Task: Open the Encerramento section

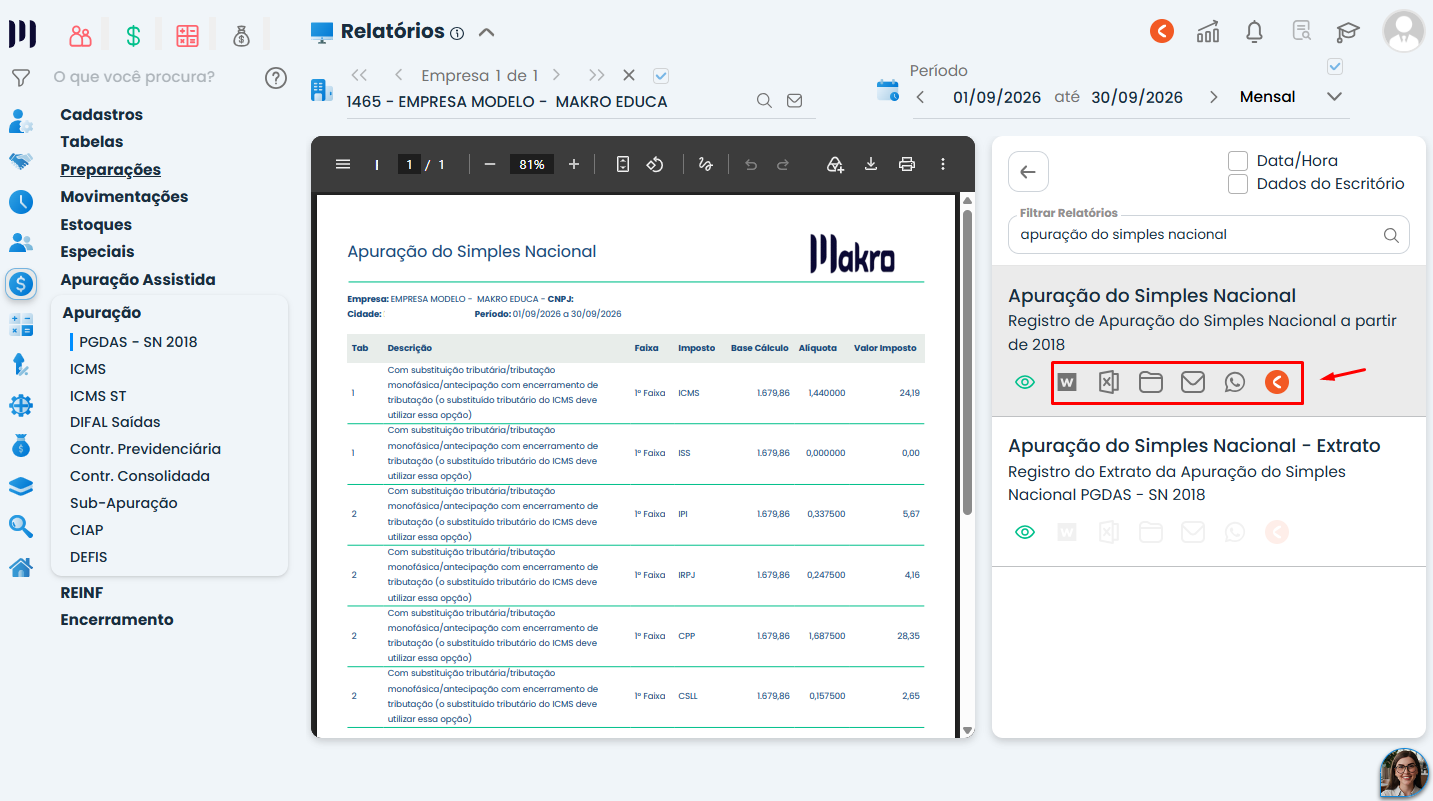Action: (x=117, y=620)
